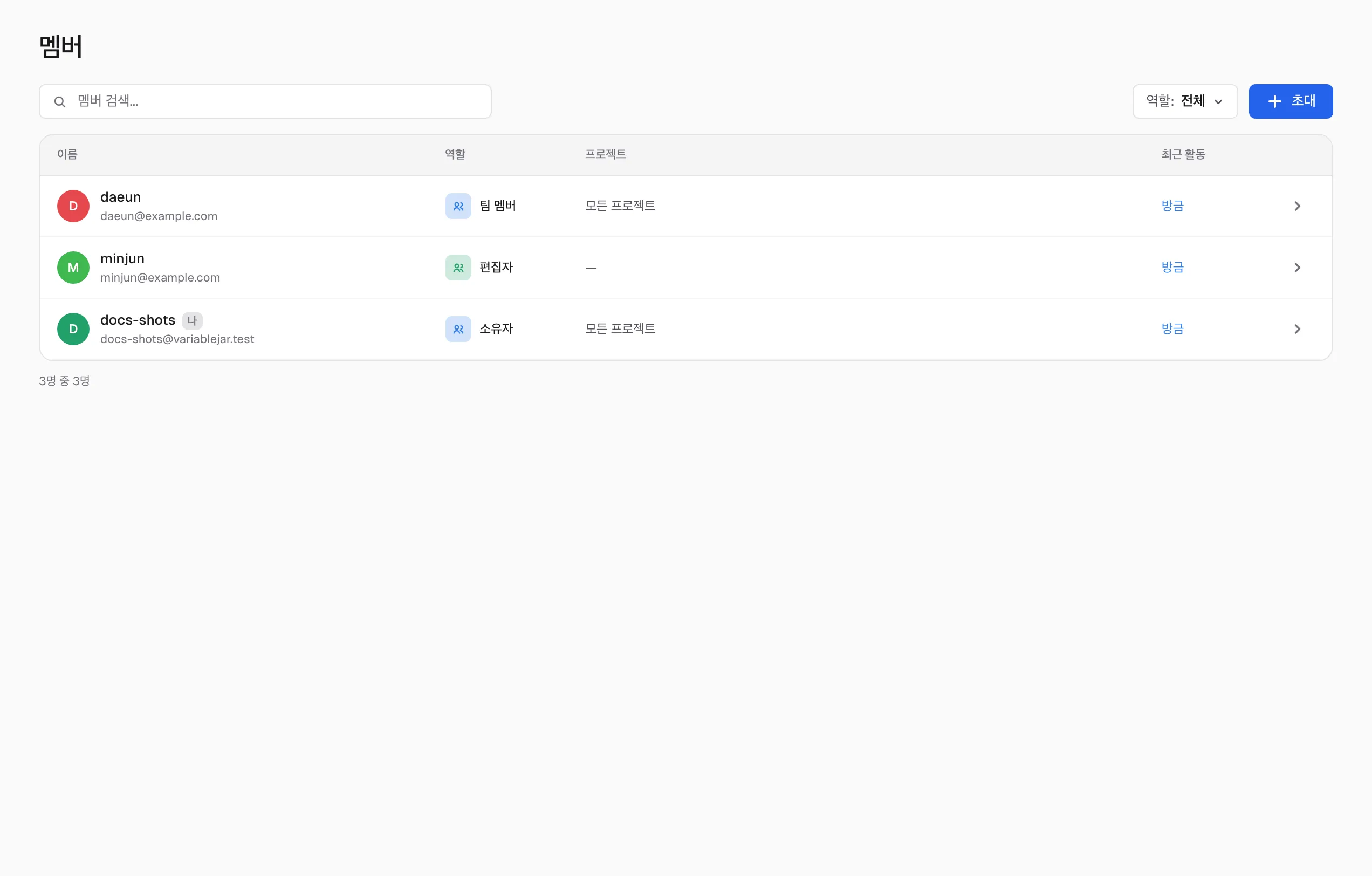
Task: Click the search magnifier icon
Action: (60, 102)
